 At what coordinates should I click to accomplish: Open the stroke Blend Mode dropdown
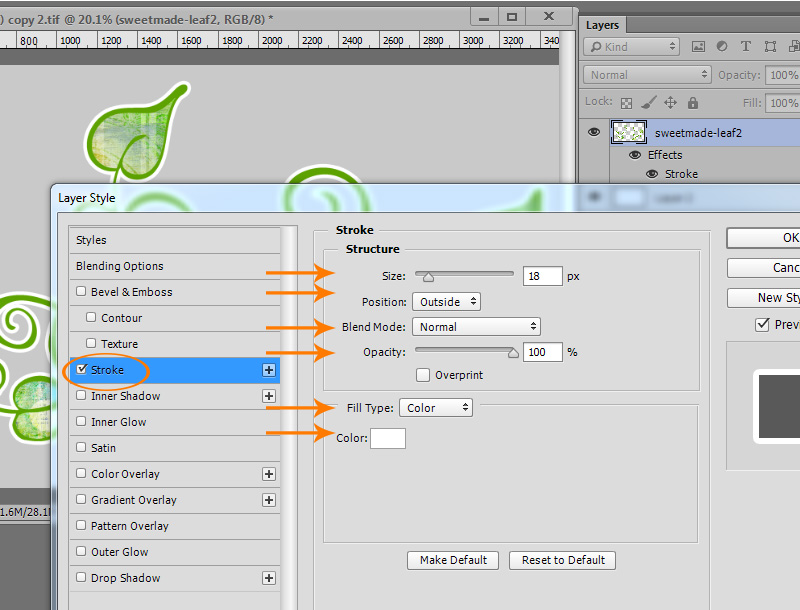pyautogui.click(x=476, y=326)
